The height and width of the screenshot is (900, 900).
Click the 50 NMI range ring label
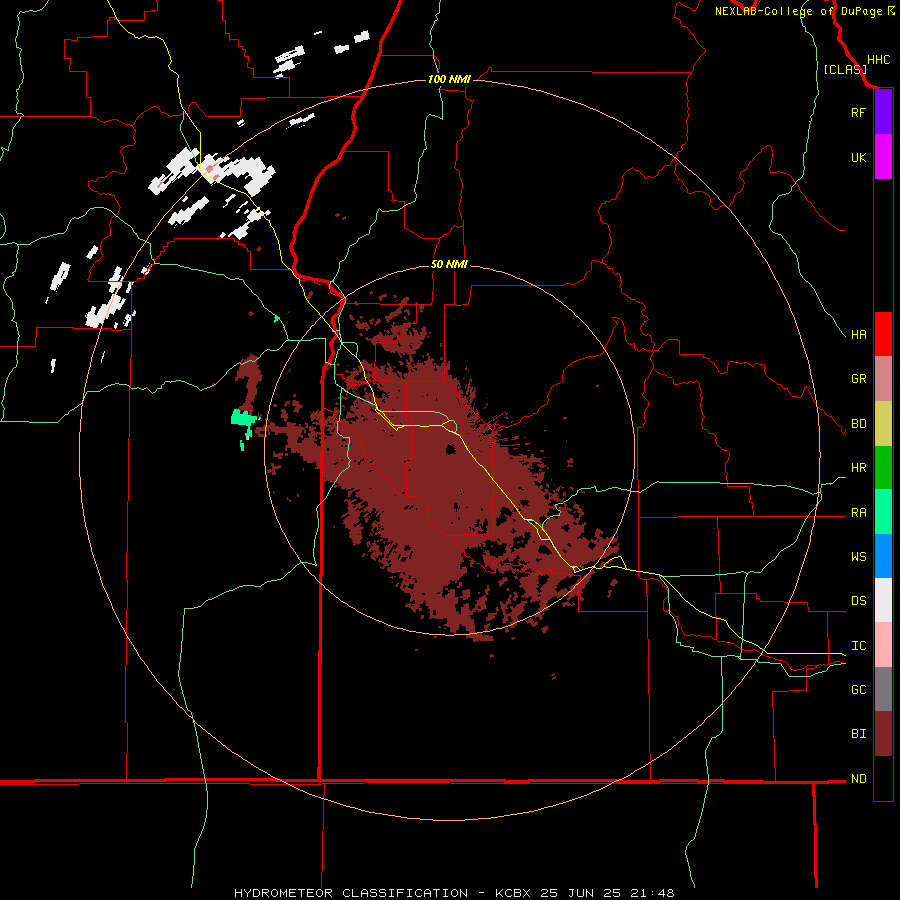click(x=449, y=264)
